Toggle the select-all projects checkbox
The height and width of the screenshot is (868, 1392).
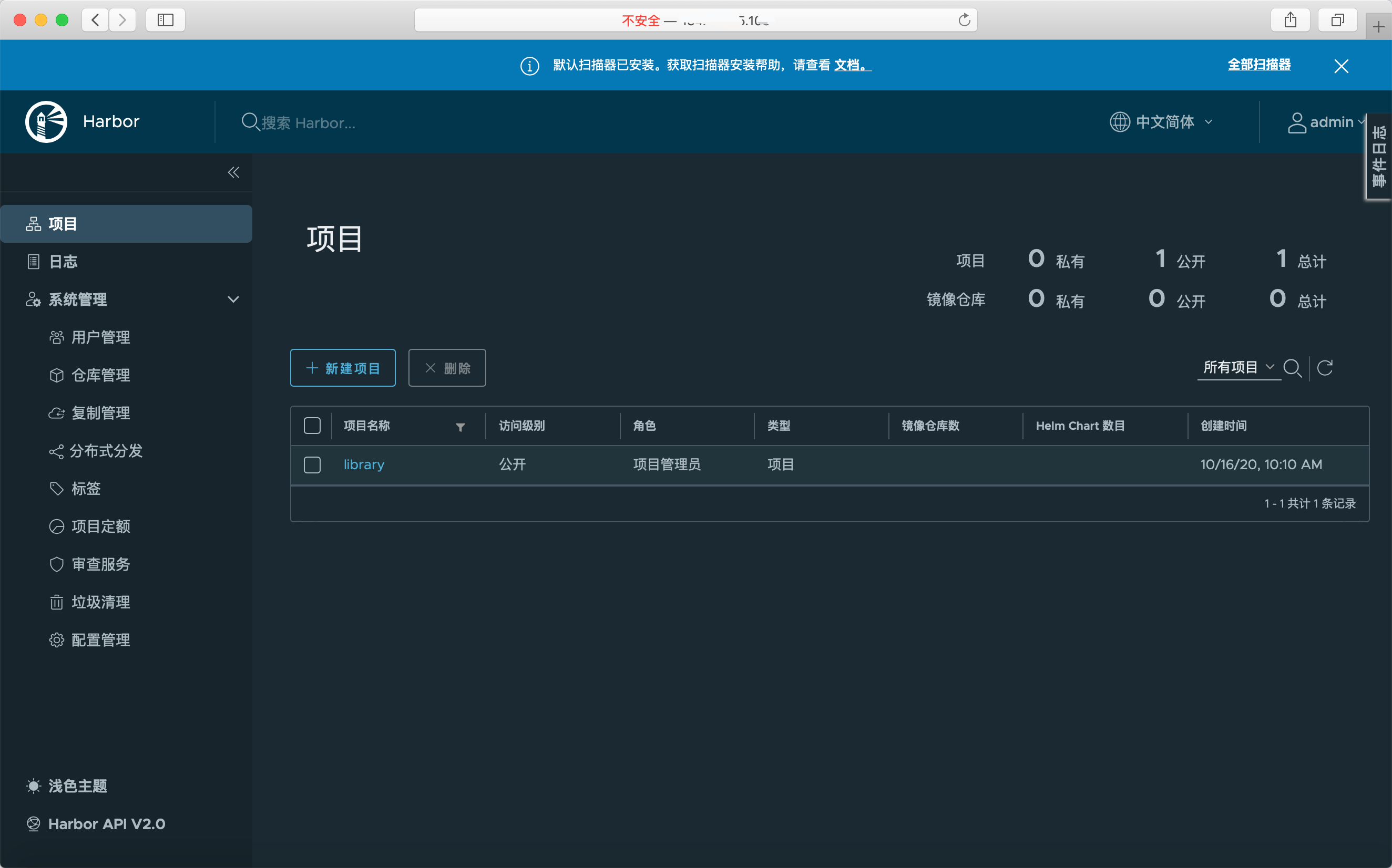coord(312,426)
